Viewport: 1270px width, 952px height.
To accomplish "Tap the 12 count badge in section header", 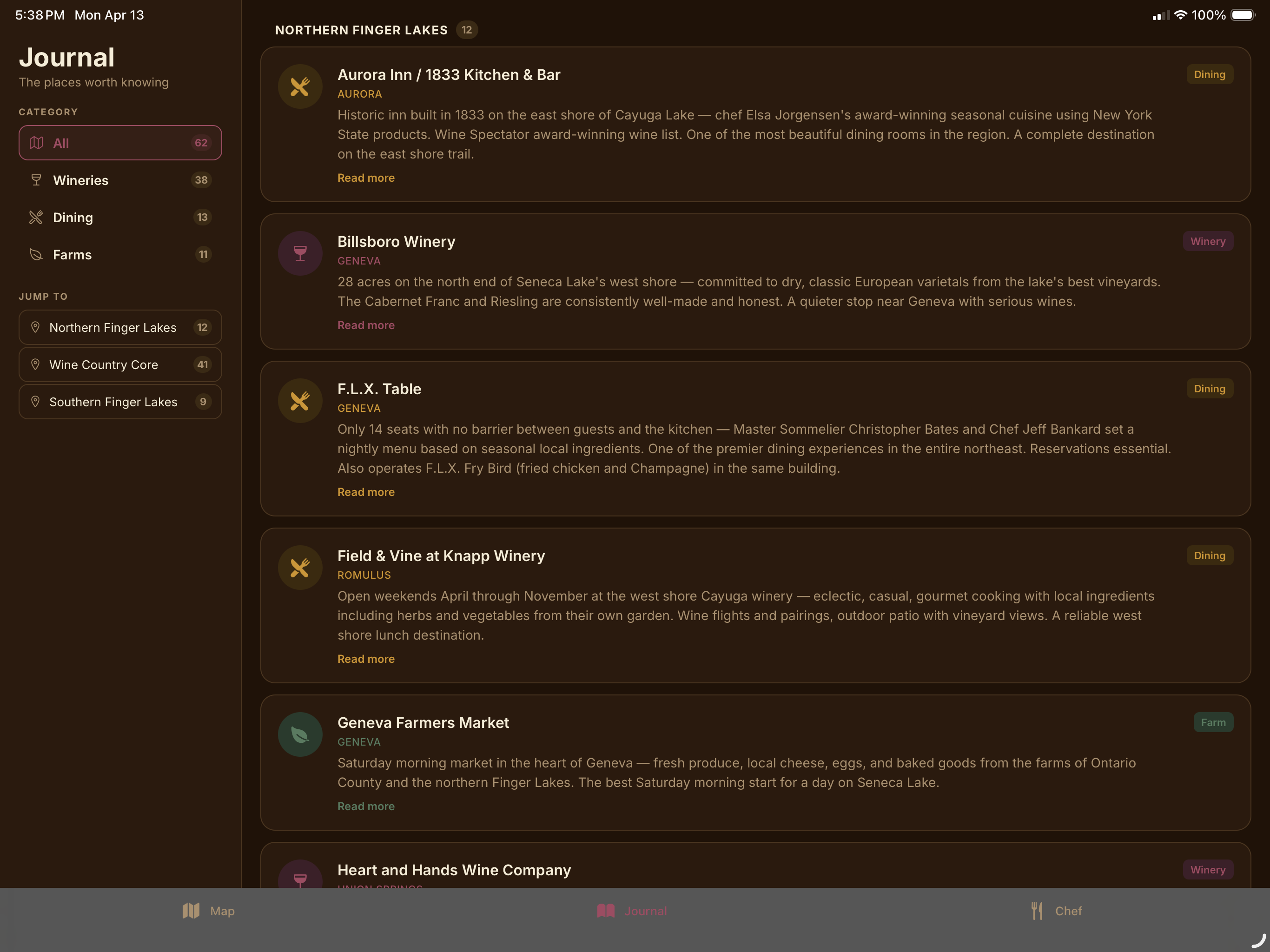I will click(x=467, y=30).
